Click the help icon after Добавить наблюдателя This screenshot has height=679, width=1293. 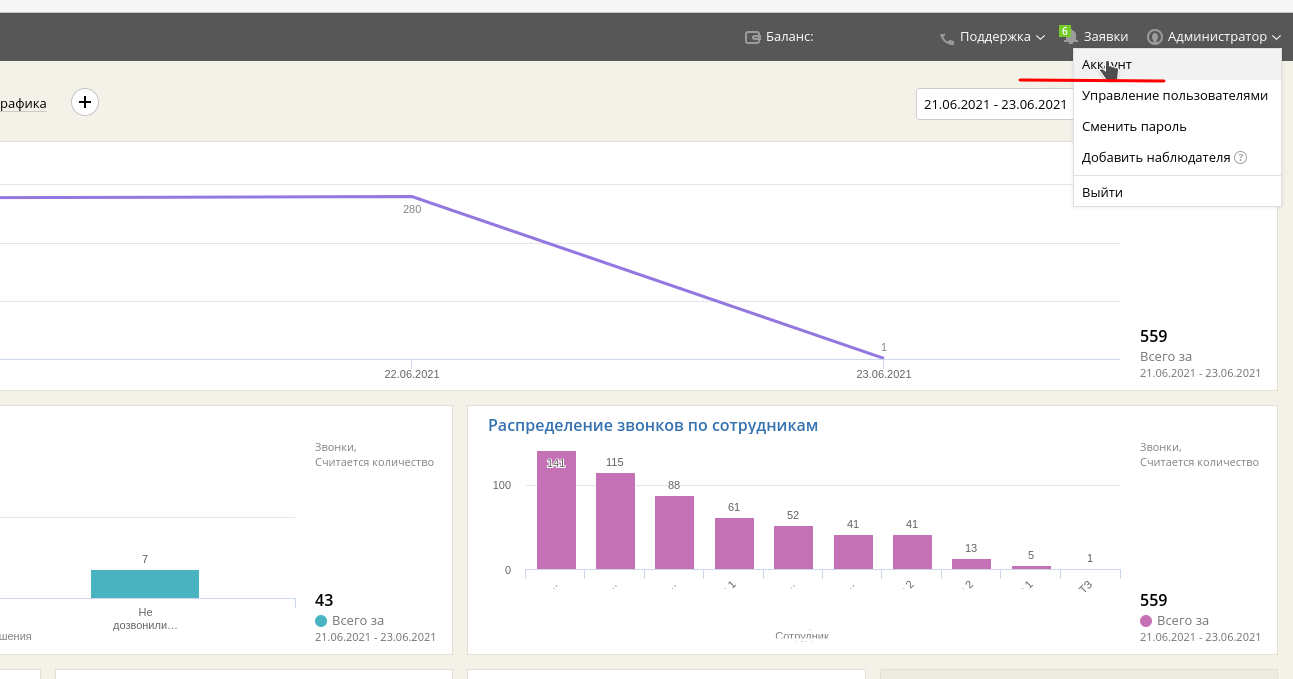coord(1241,158)
